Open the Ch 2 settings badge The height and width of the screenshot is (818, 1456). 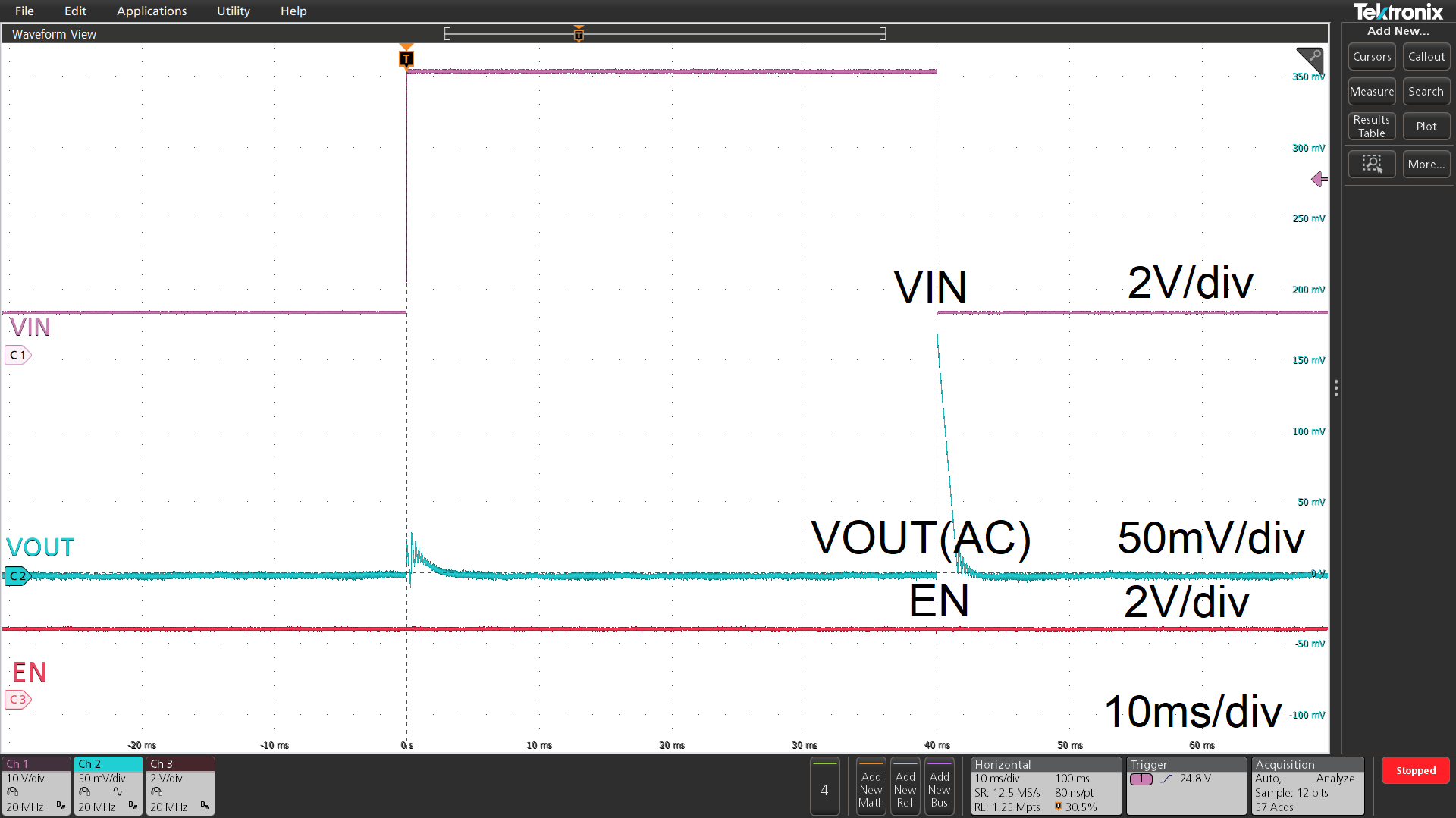108,785
